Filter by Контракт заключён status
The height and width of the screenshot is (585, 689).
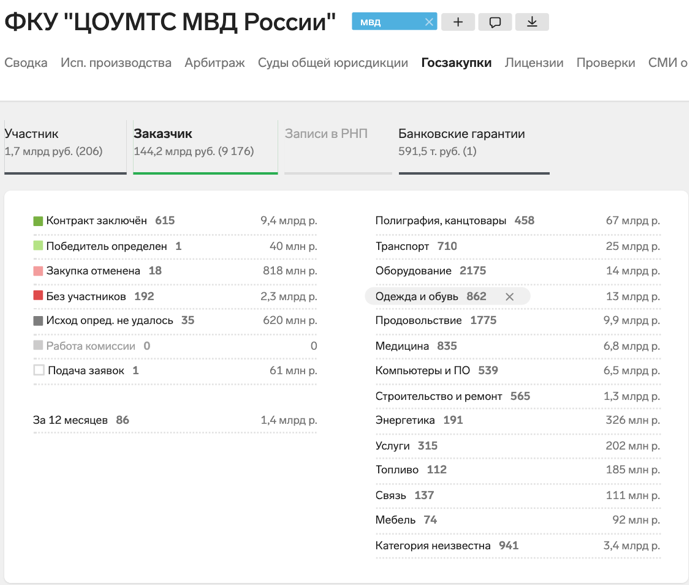tap(175, 221)
